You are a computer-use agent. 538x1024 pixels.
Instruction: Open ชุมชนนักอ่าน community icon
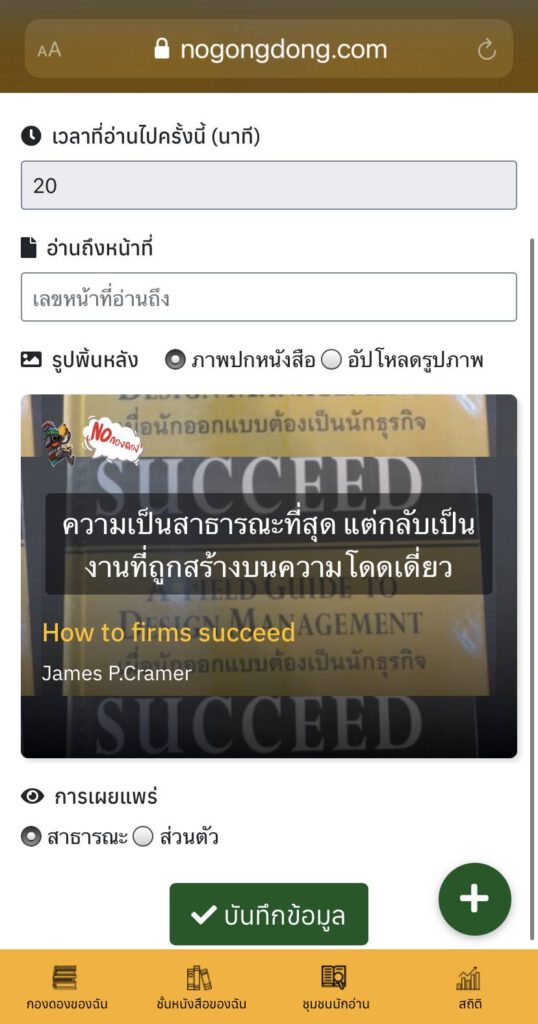point(334,978)
